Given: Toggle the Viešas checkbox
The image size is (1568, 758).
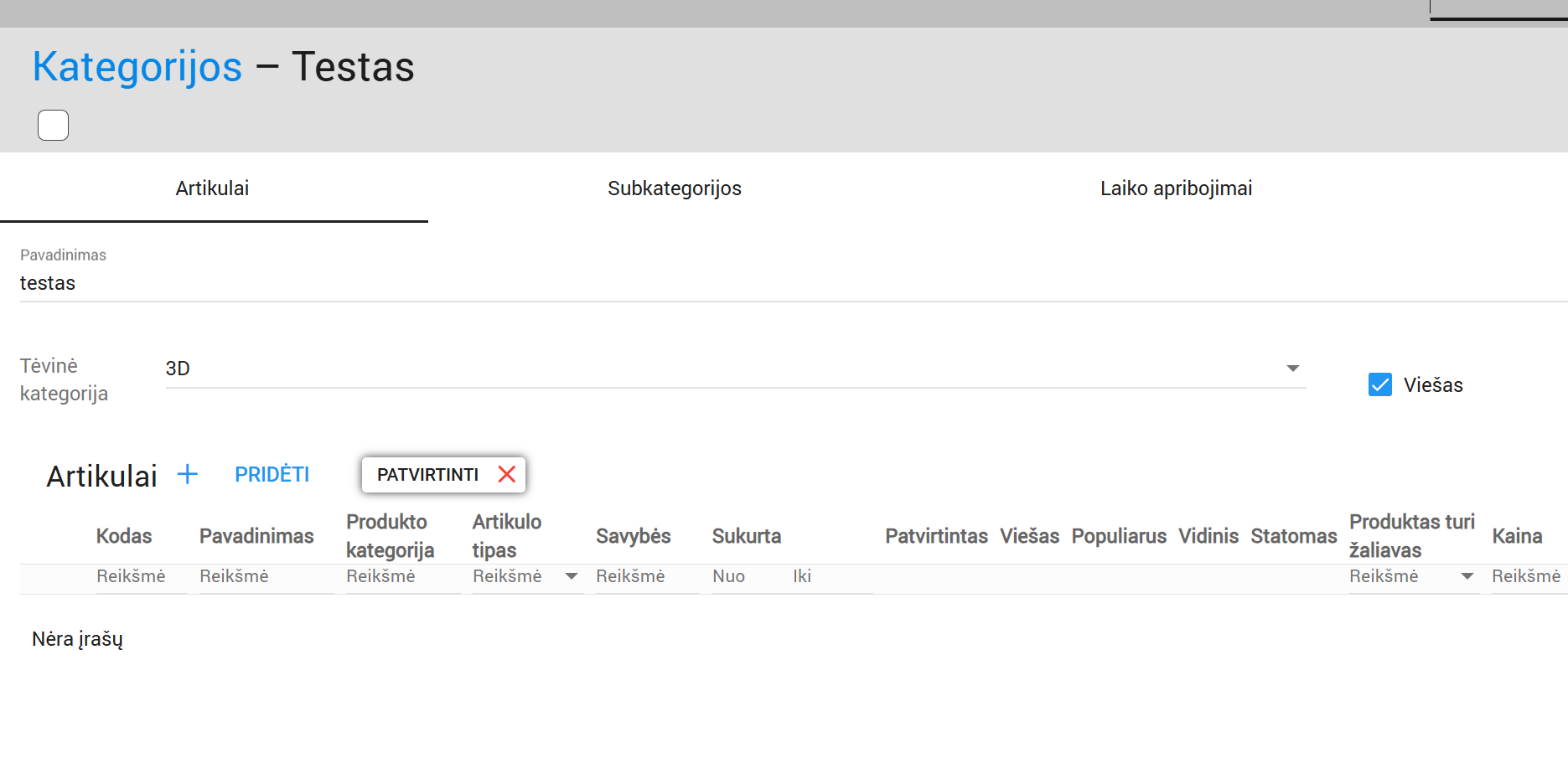Looking at the screenshot, I should pyautogui.click(x=1379, y=384).
